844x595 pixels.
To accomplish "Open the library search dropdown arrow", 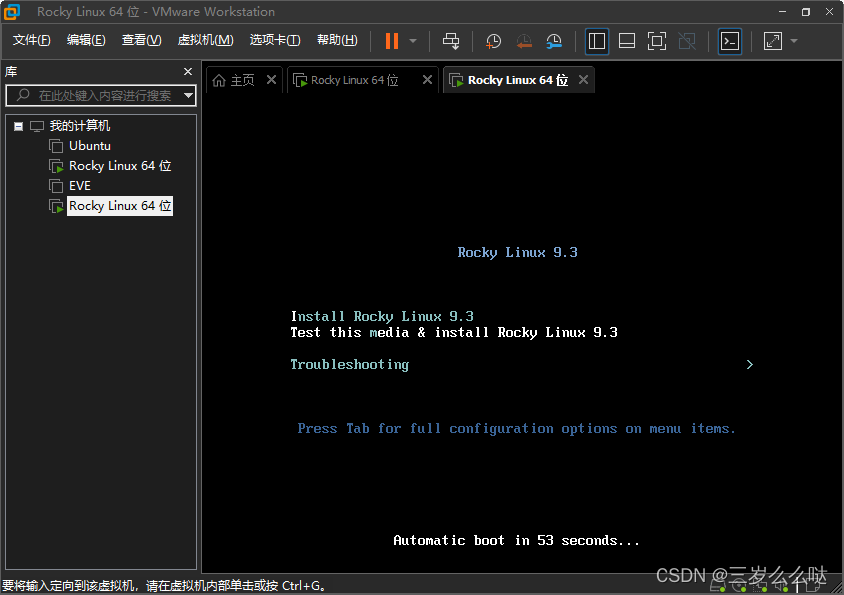I will coord(188,96).
